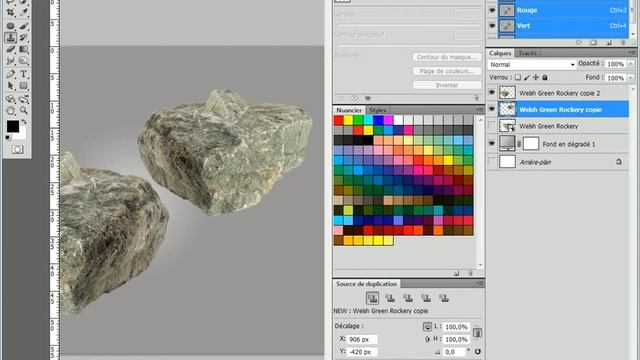Select the 3D Orbit camera tool

click(24, 99)
